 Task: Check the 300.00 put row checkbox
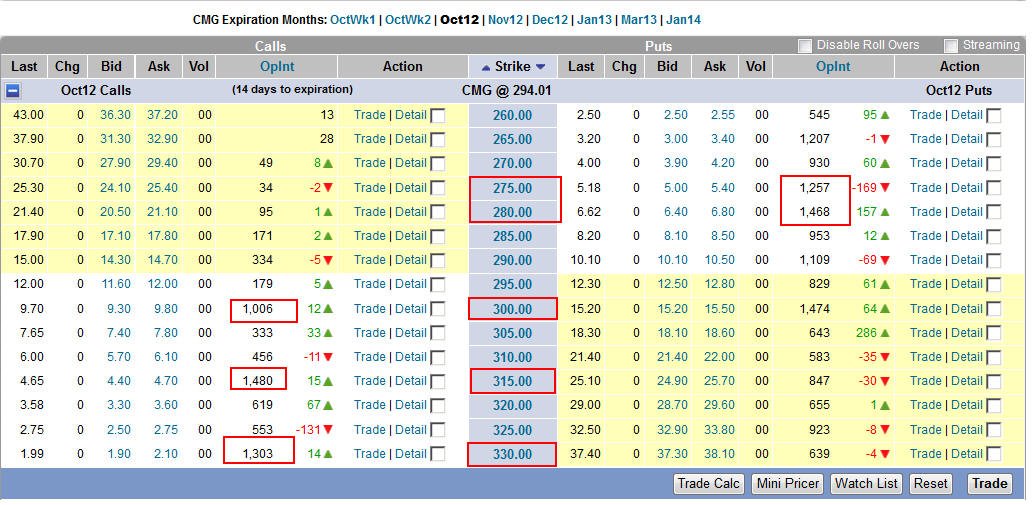[x=994, y=309]
